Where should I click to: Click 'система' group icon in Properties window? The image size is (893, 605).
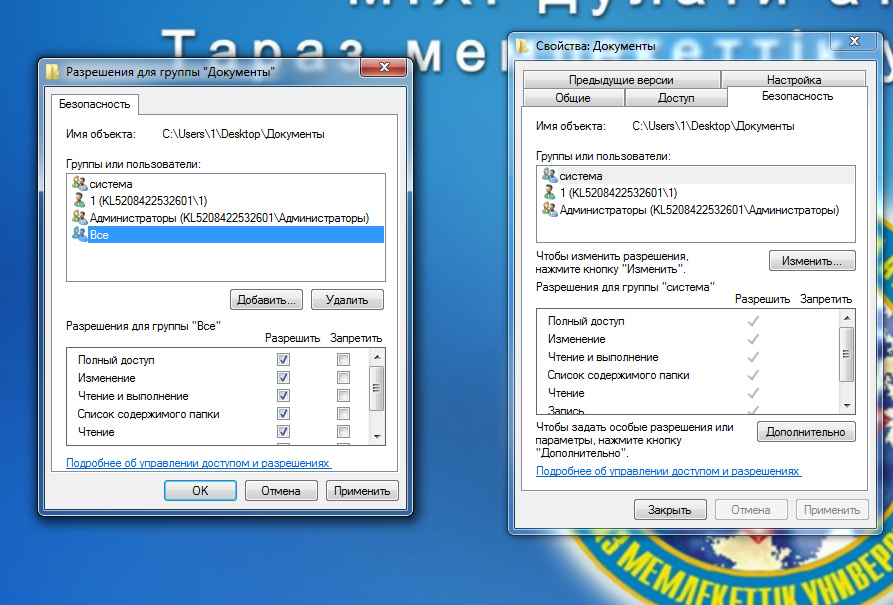549,175
